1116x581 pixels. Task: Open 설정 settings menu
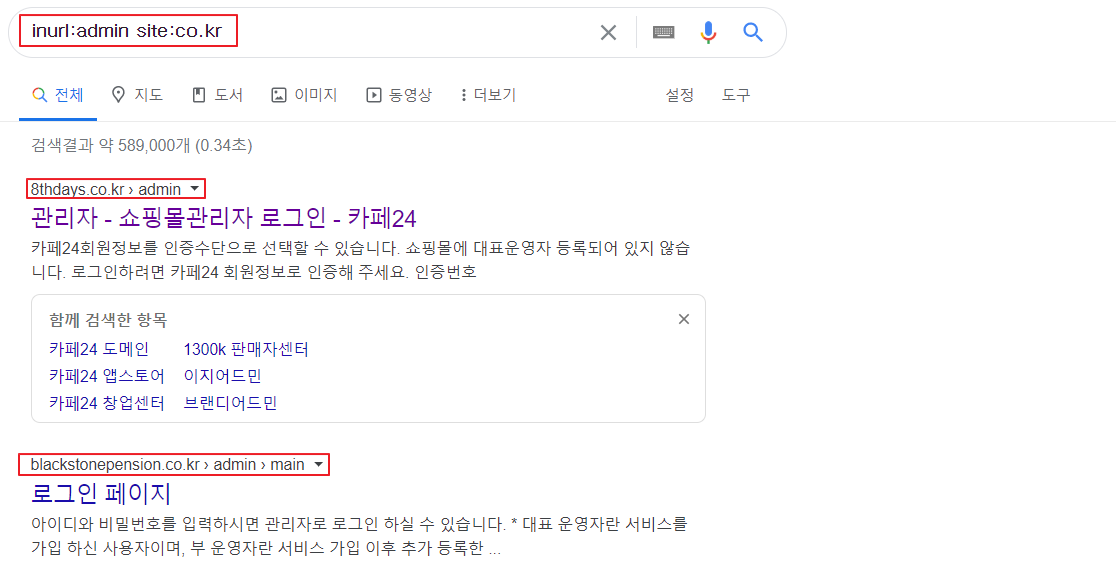679,95
